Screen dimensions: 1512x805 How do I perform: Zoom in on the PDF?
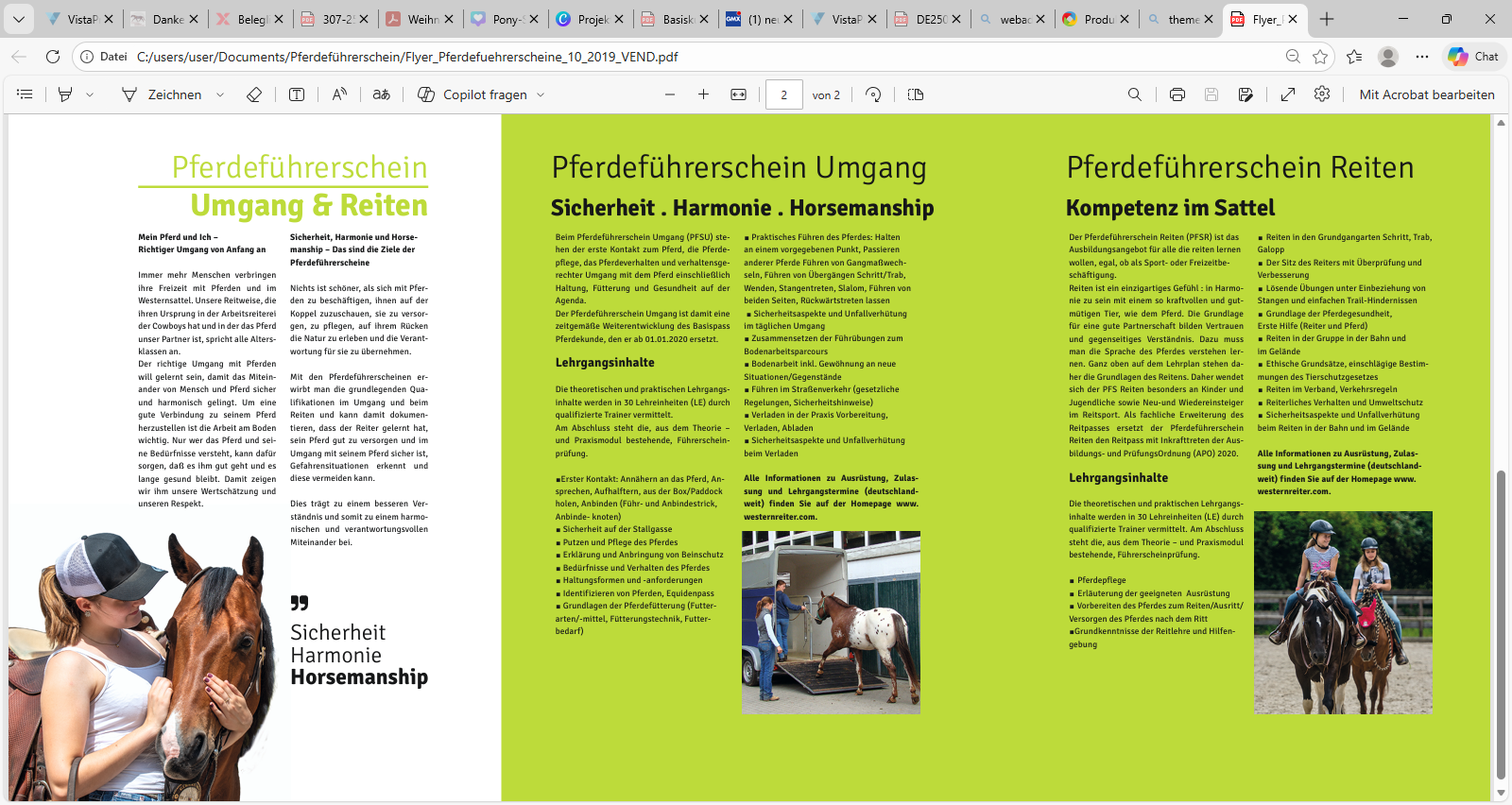(x=704, y=94)
